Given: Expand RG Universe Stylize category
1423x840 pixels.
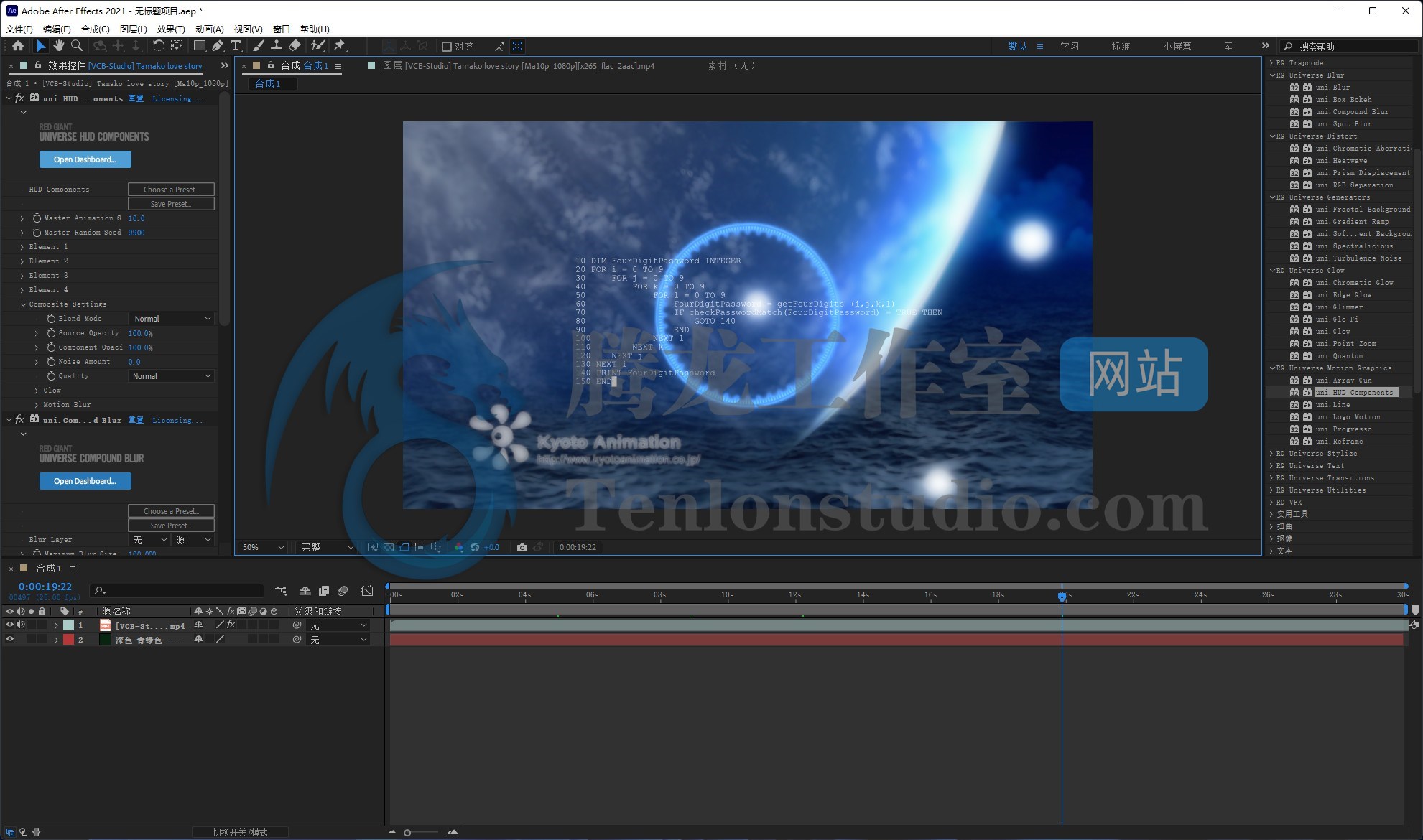Looking at the screenshot, I should click(x=1271, y=454).
